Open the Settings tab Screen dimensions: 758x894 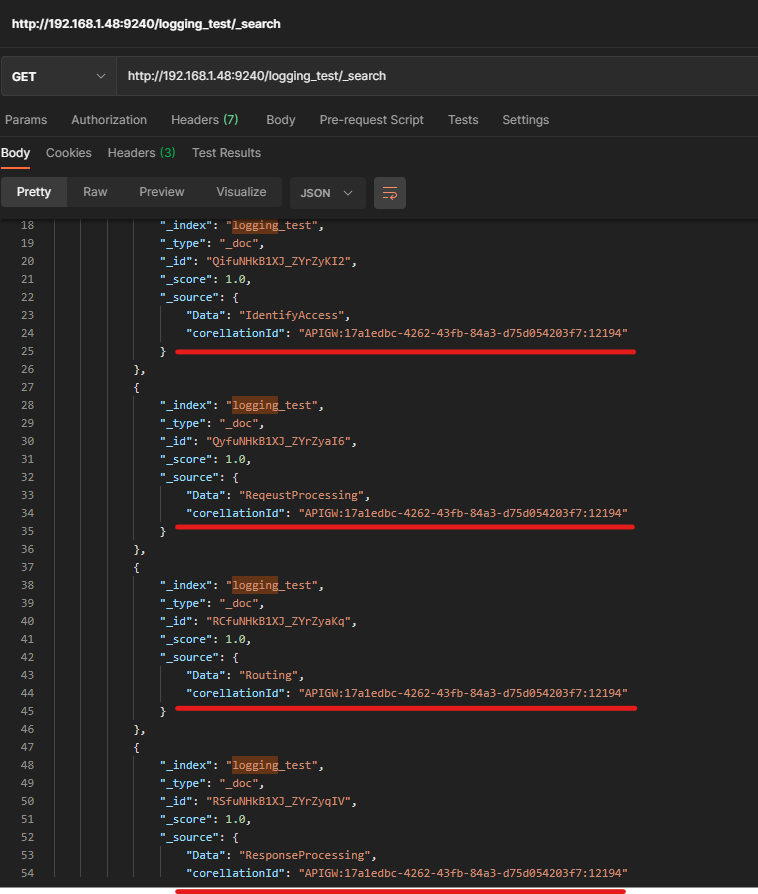coord(525,120)
